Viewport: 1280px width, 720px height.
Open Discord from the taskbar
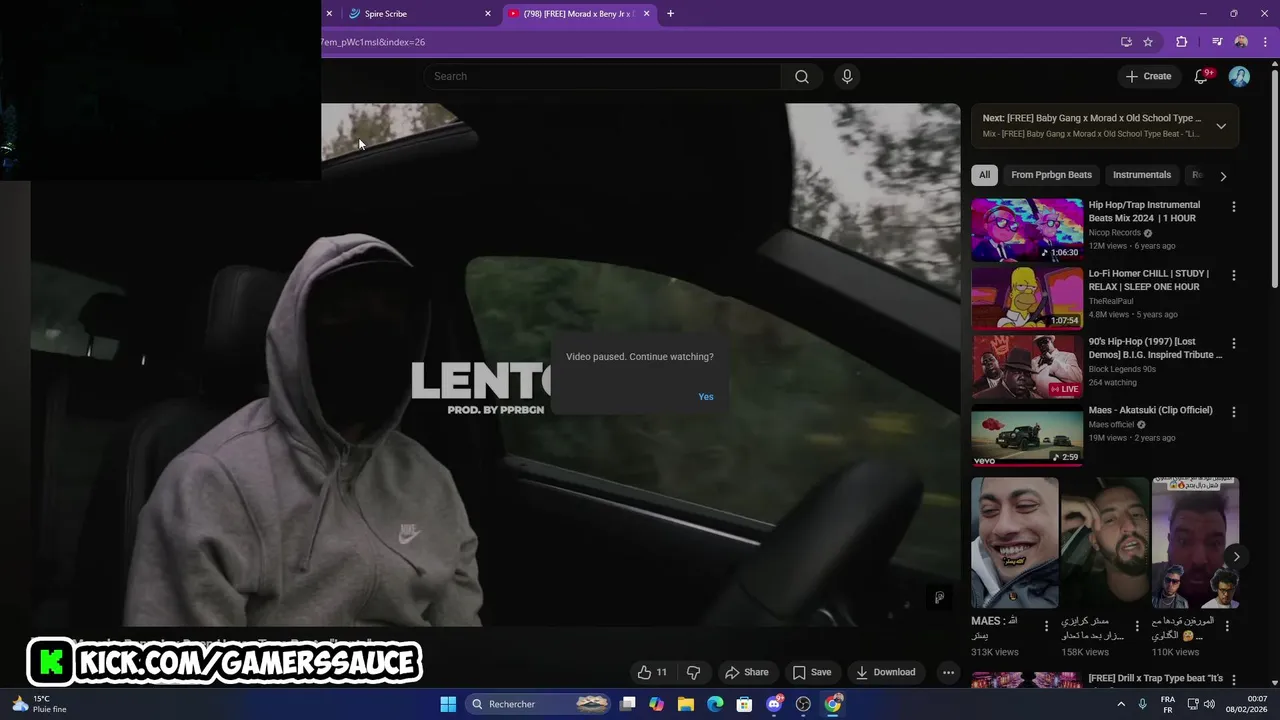tap(774, 704)
